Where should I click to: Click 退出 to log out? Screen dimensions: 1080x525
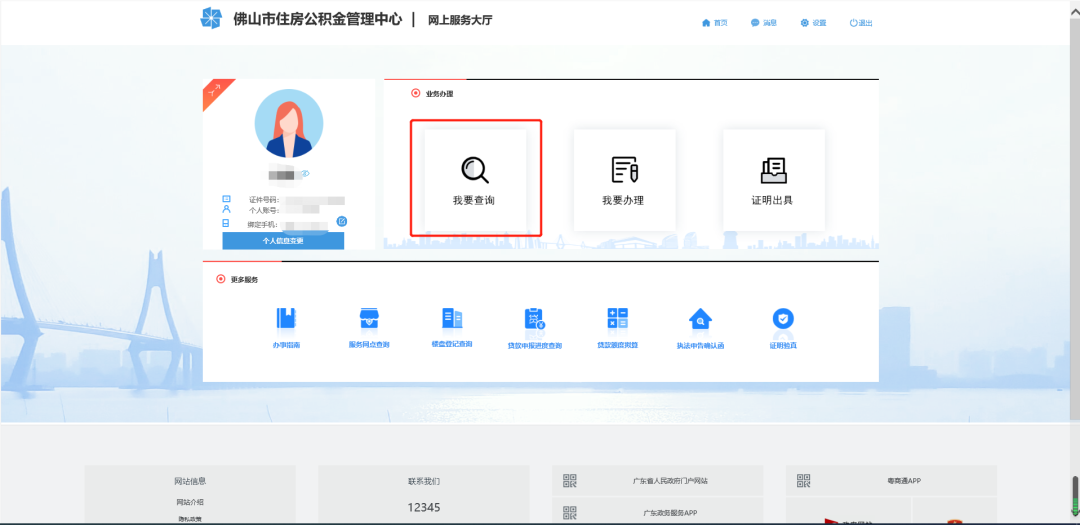pos(861,23)
